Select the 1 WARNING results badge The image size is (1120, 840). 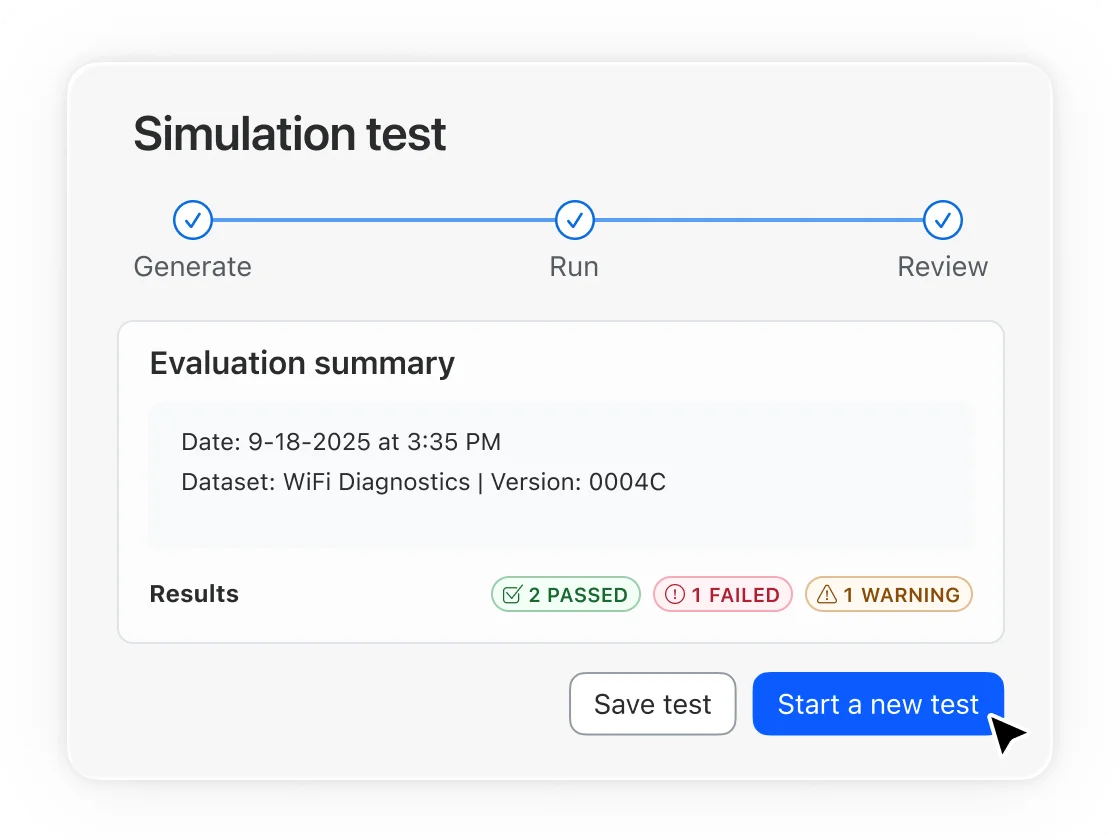click(888, 594)
